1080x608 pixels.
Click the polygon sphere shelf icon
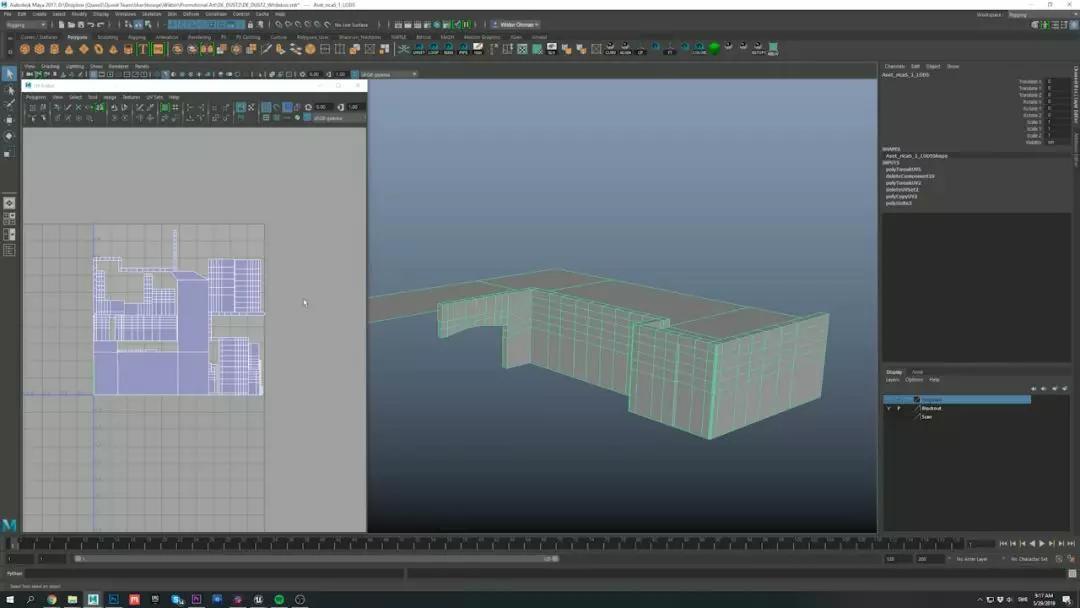[25, 49]
